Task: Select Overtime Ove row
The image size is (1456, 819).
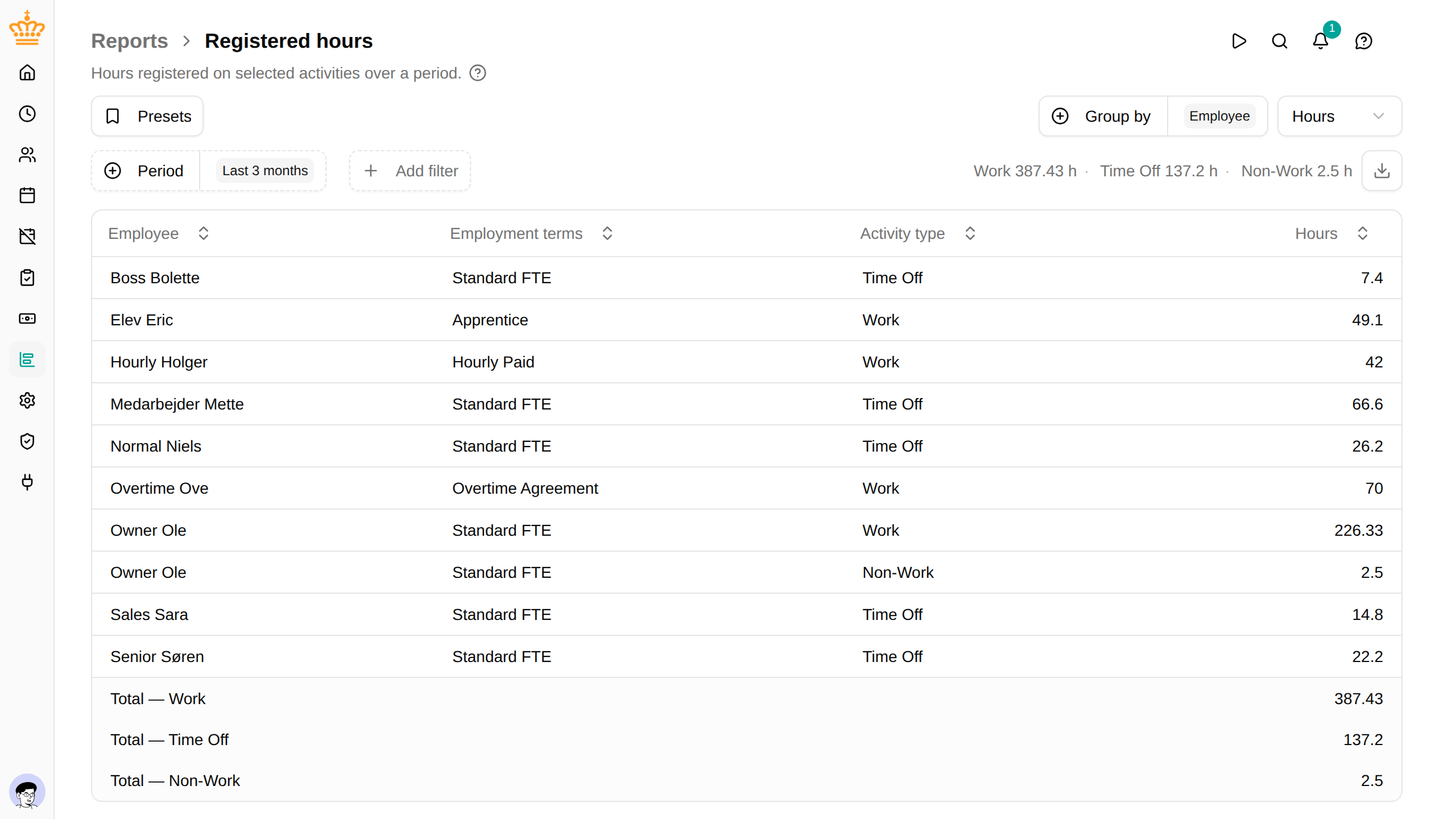Action: pyautogui.click(x=746, y=489)
